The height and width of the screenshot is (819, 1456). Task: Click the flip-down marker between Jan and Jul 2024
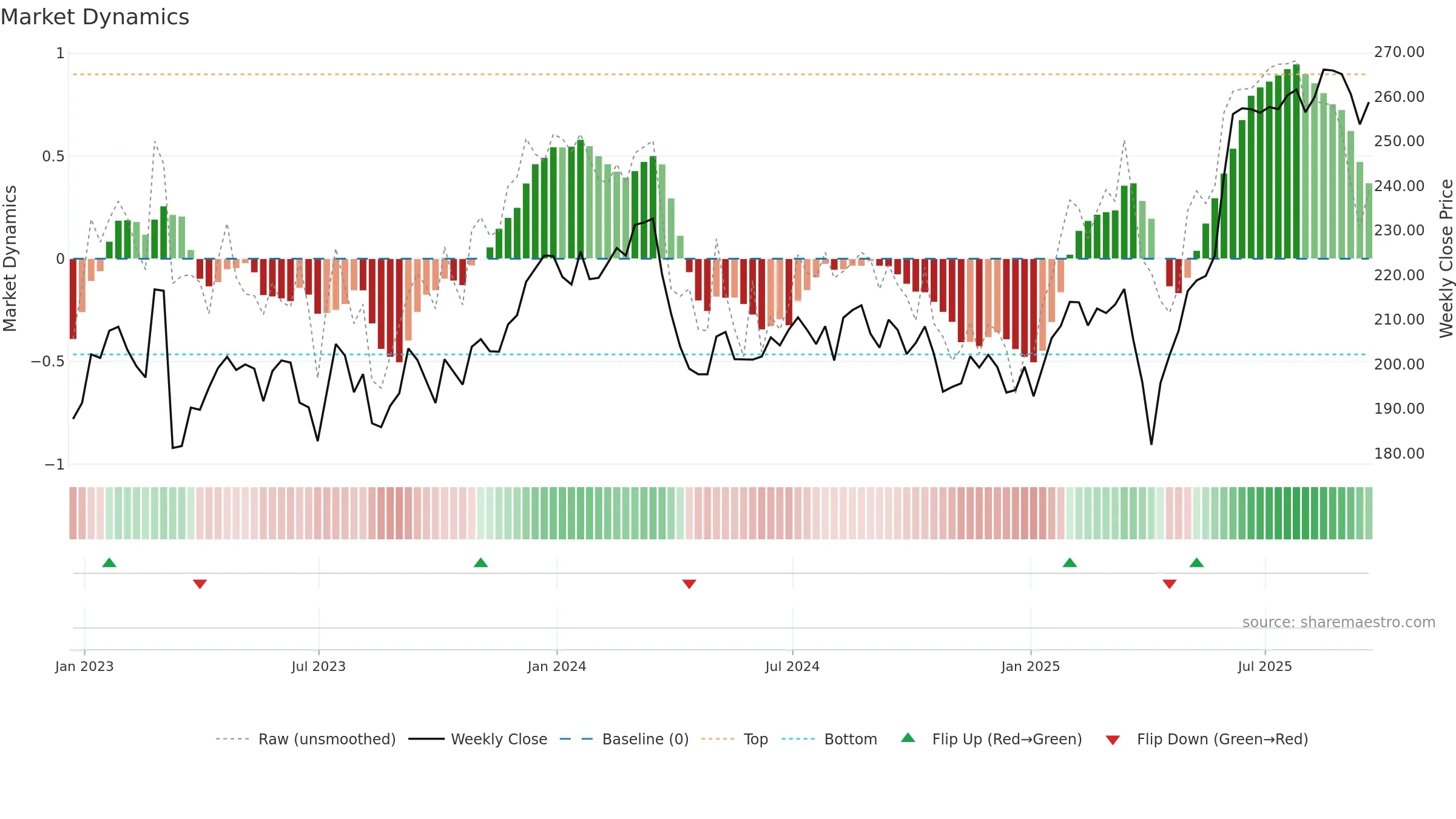point(689,584)
